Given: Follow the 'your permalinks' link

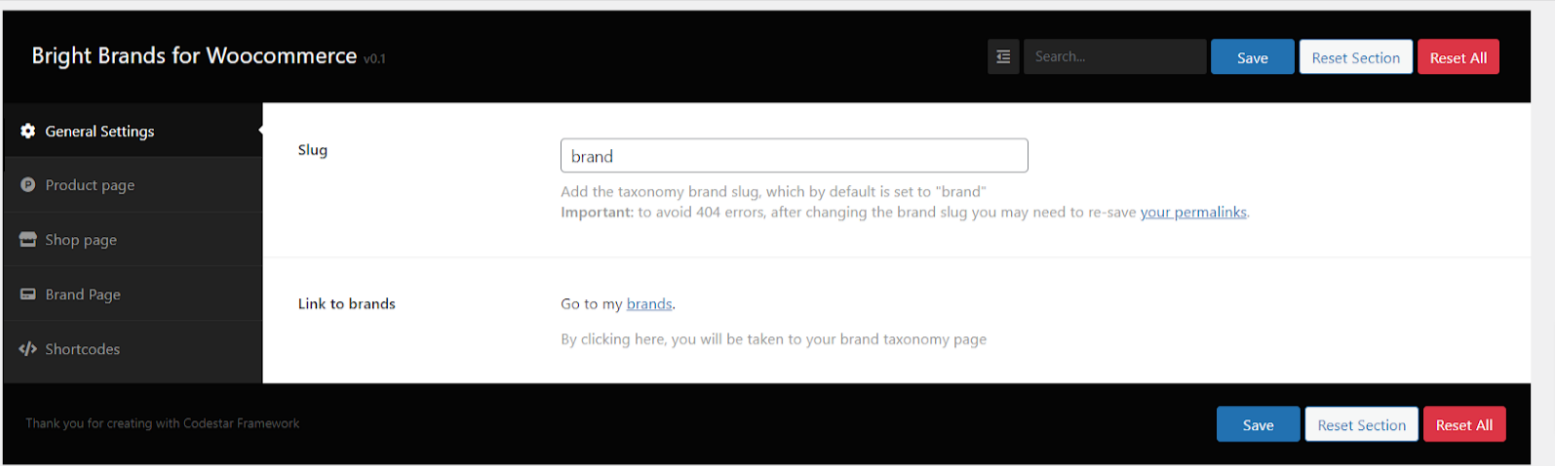Looking at the screenshot, I should pyautogui.click(x=1193, y=213).
